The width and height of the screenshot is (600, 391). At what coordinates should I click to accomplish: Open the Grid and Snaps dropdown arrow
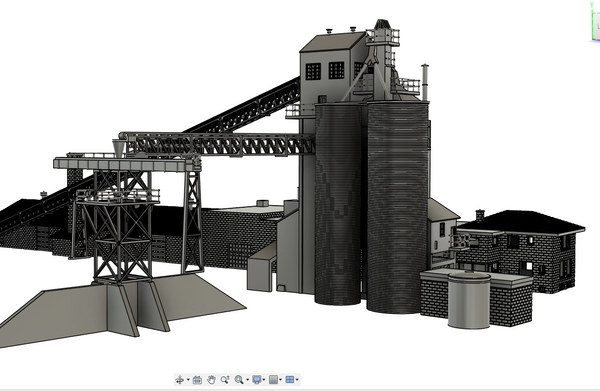[281, 380]
